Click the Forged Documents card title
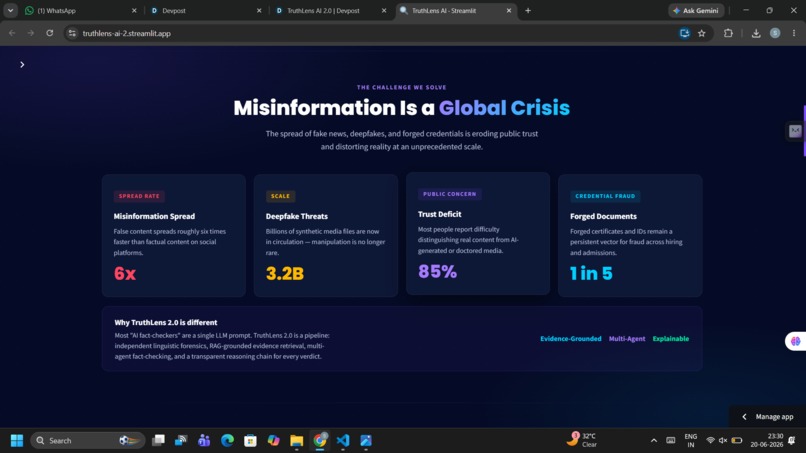 [603, 216]
